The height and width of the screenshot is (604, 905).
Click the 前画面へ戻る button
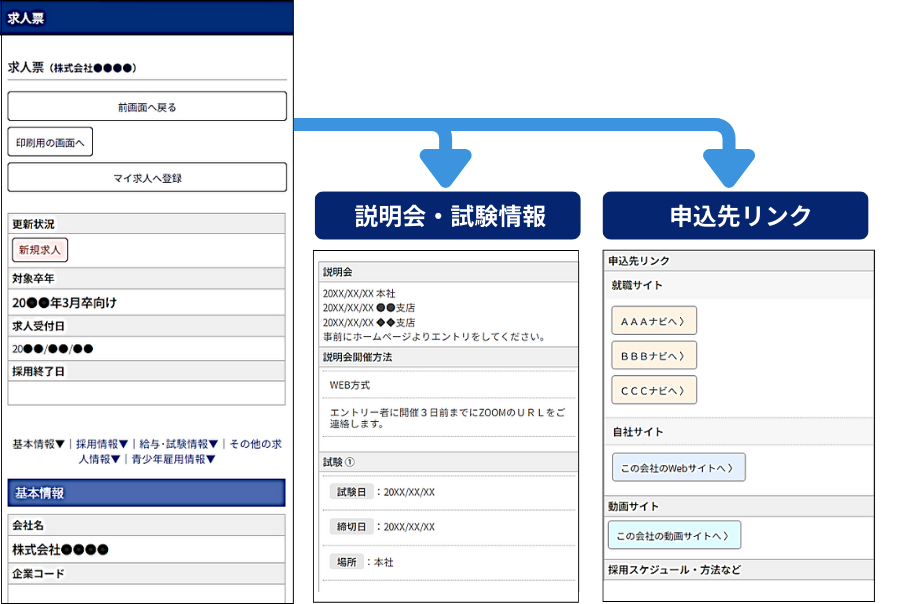pyautogui.click(x=147, y=107)
